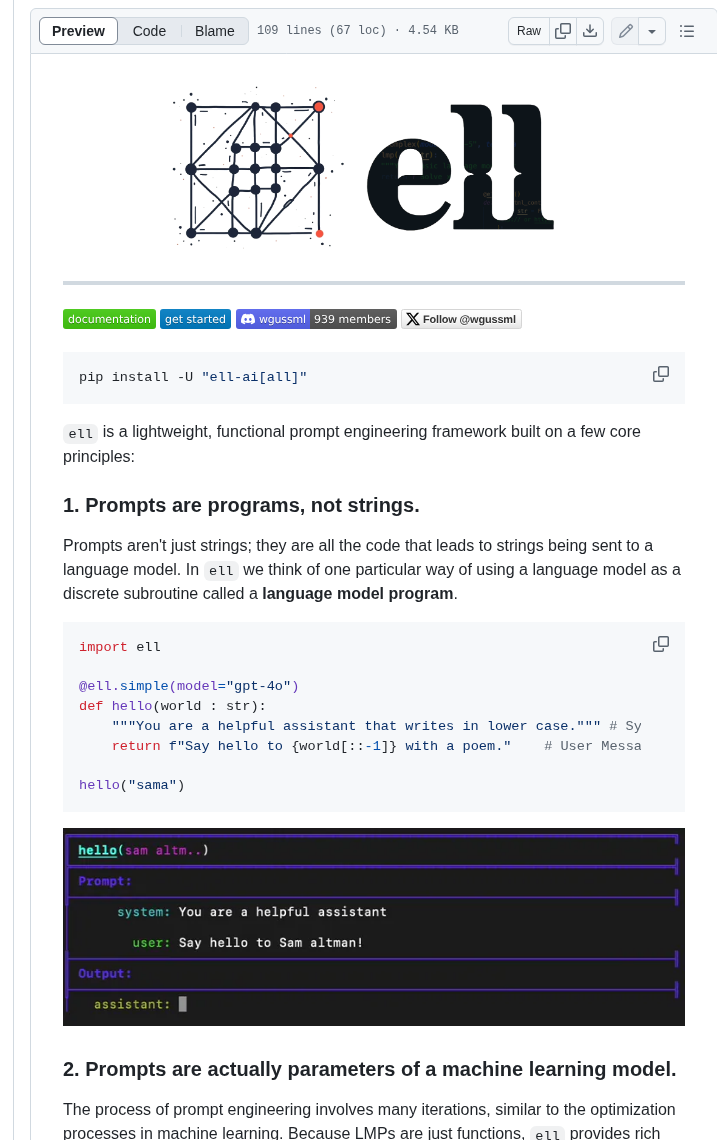The height and width of the screenshot is (1140, 717).
Task: Click the hello terminal demo animation
Action: 374,927
